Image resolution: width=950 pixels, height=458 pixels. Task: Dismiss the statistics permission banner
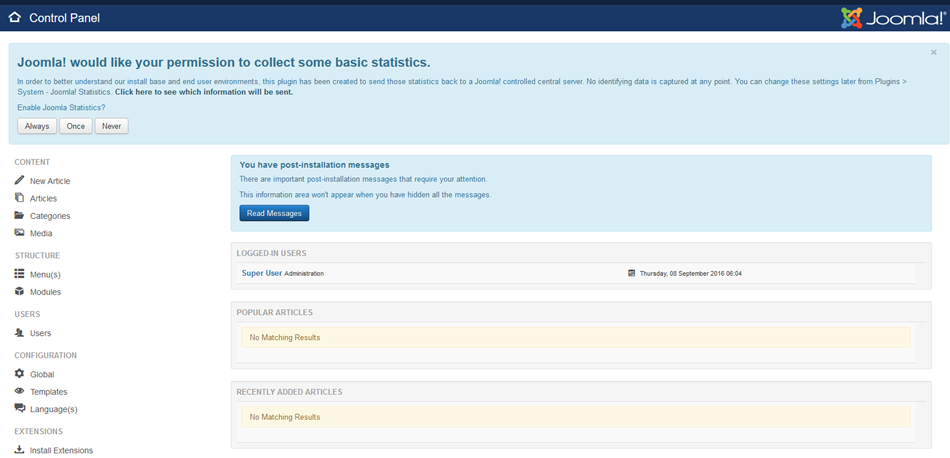[934, 52]
